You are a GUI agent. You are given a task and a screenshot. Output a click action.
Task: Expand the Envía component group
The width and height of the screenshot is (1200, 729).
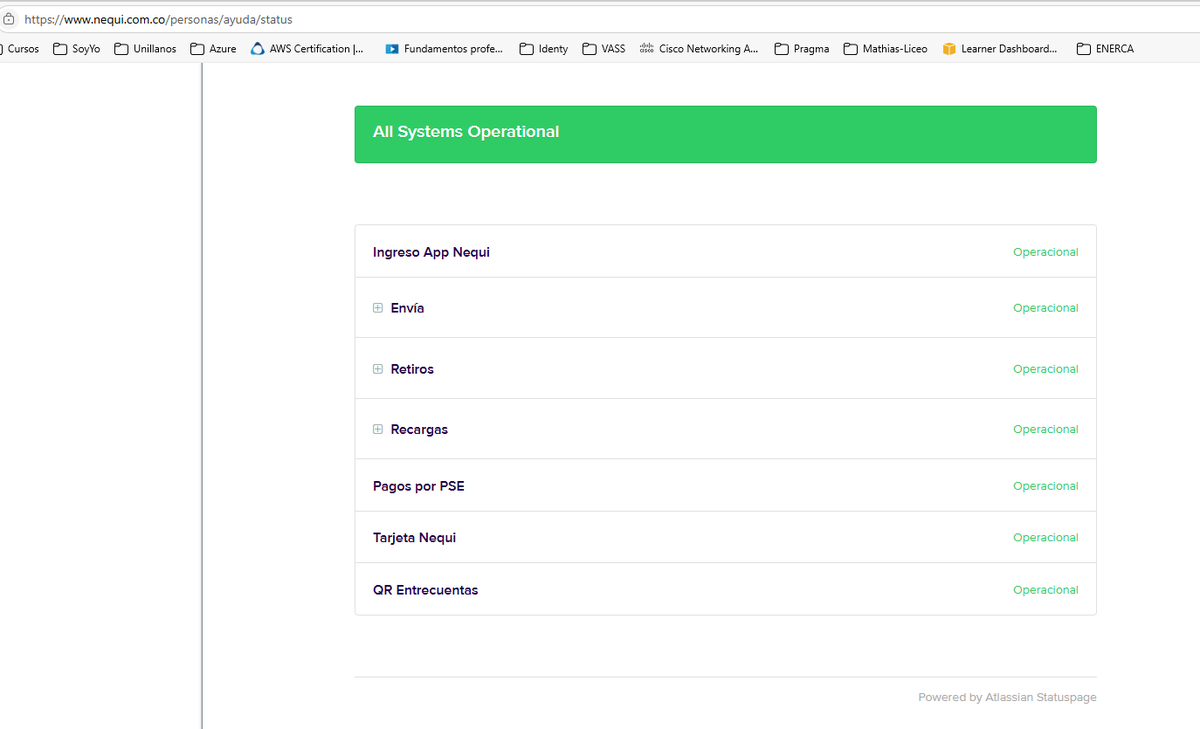(x=378, y=308)
